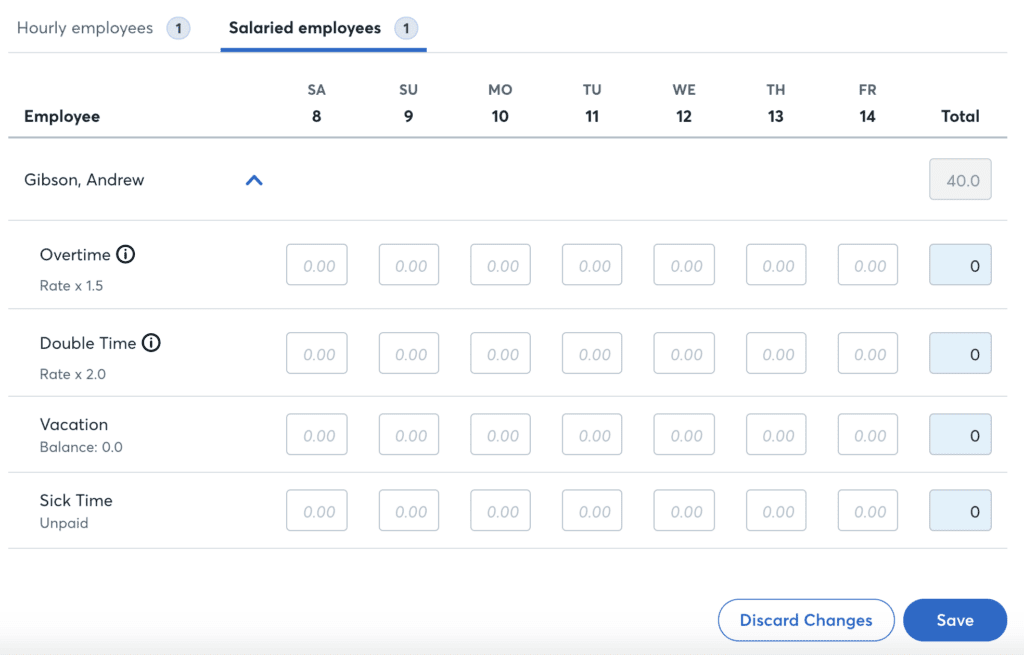Click the Tuesday Double Time input

coord(592,353)
